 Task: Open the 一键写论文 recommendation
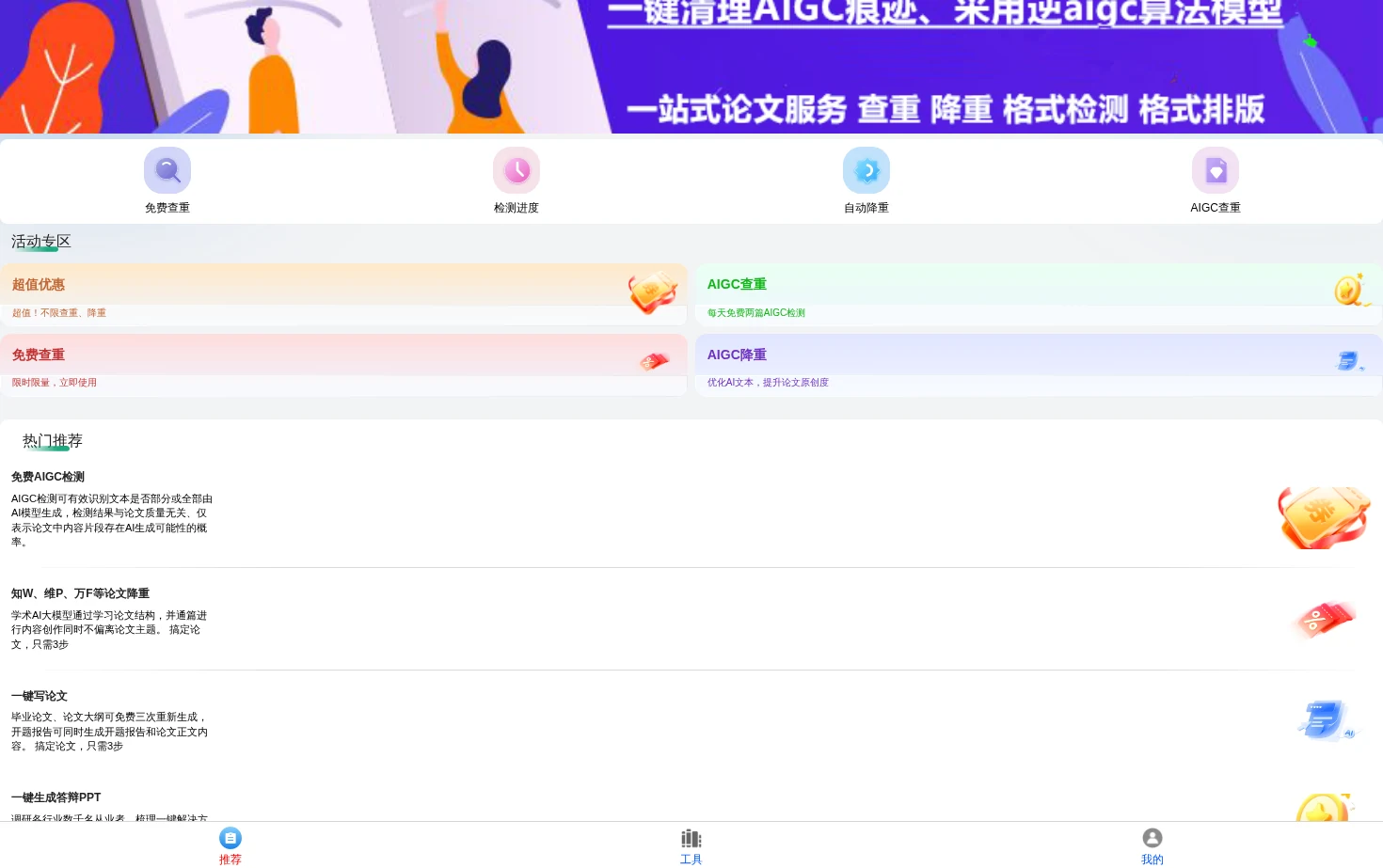[x=691, y=720]
